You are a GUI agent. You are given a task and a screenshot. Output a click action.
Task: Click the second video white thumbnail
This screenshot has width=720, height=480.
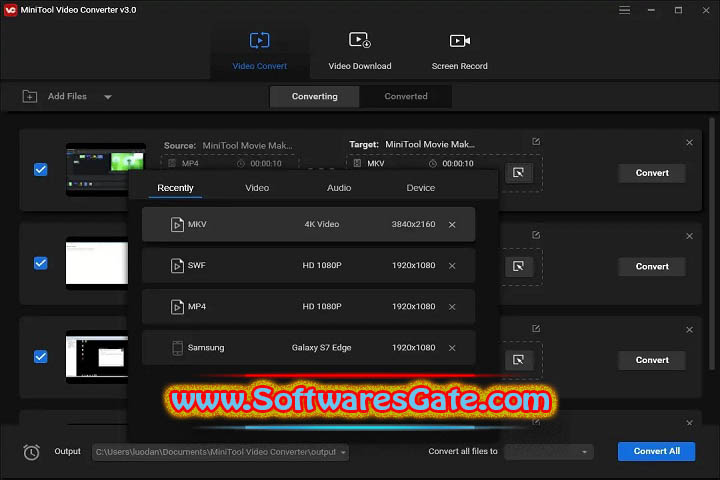pyautogui.click(x=97, y=263)
